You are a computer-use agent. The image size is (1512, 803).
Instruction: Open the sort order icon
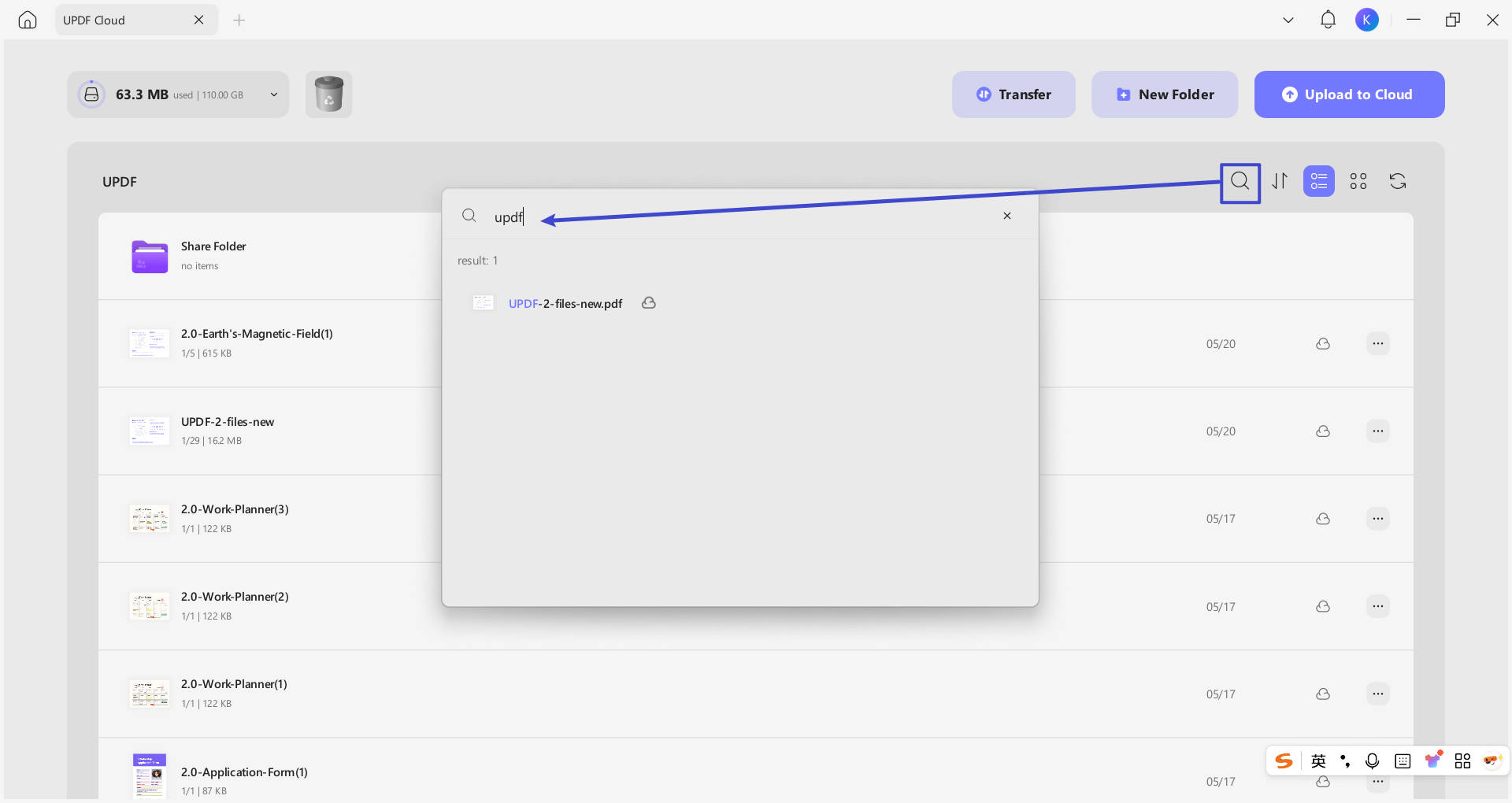[x=1280, y=181]
